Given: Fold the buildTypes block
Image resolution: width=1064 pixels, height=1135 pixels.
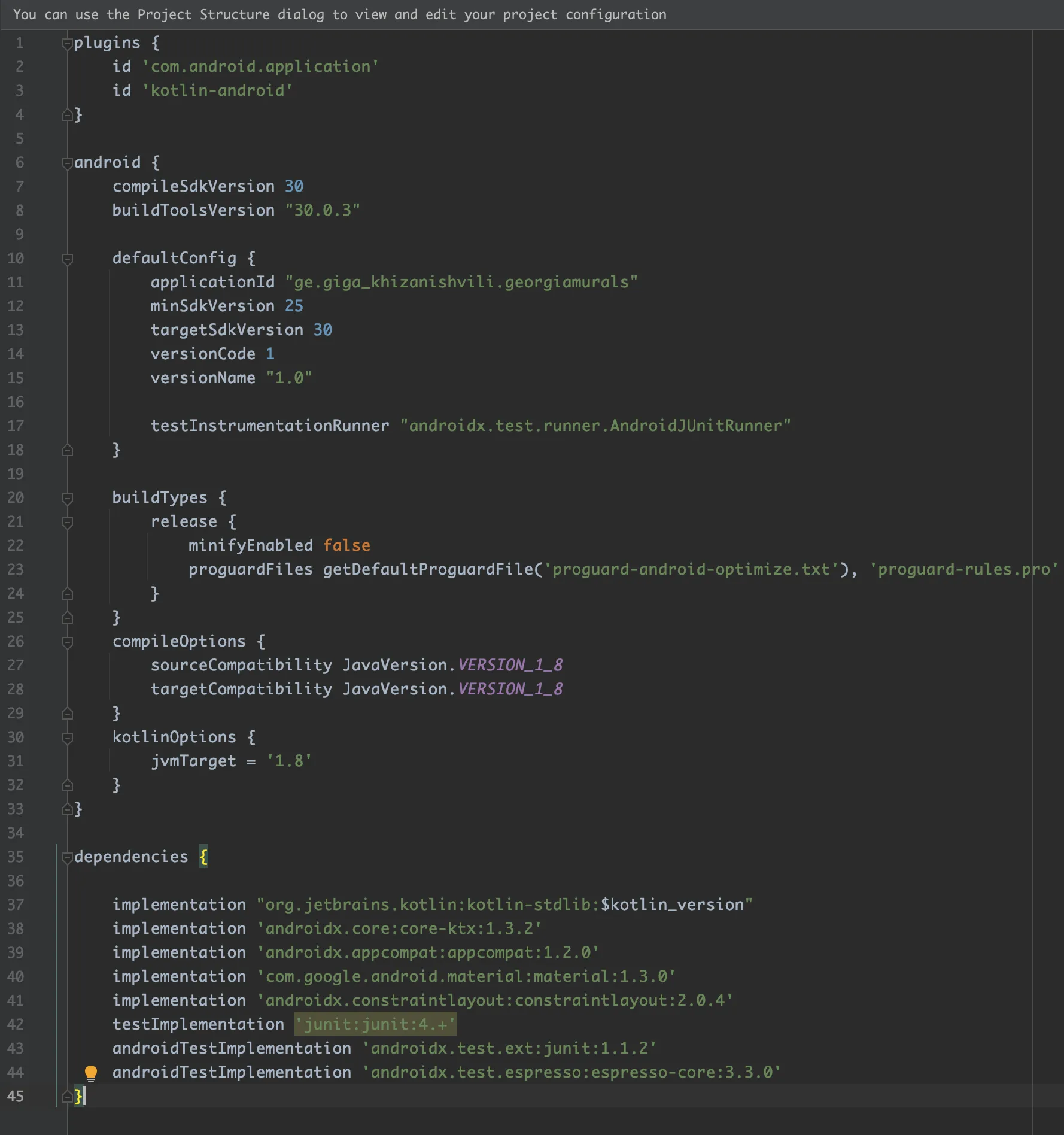Looking at the screenshot, I should click(x=68, y=499).
